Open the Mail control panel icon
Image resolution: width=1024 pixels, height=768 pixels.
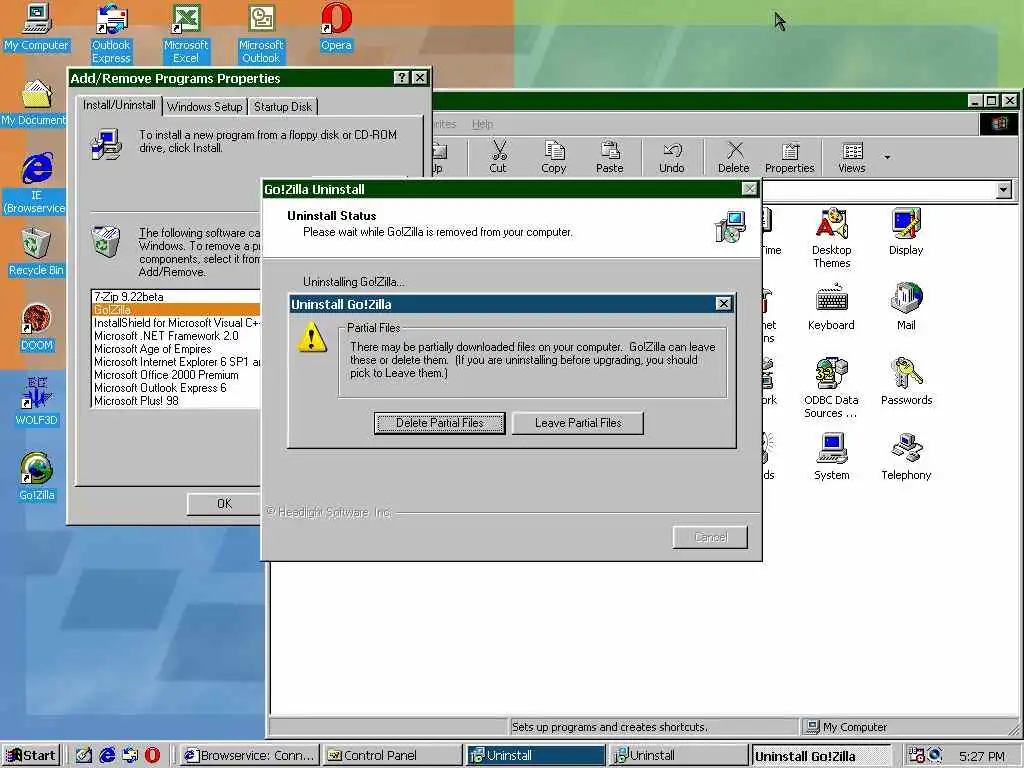pyautogui.click(x=906, y=307)
